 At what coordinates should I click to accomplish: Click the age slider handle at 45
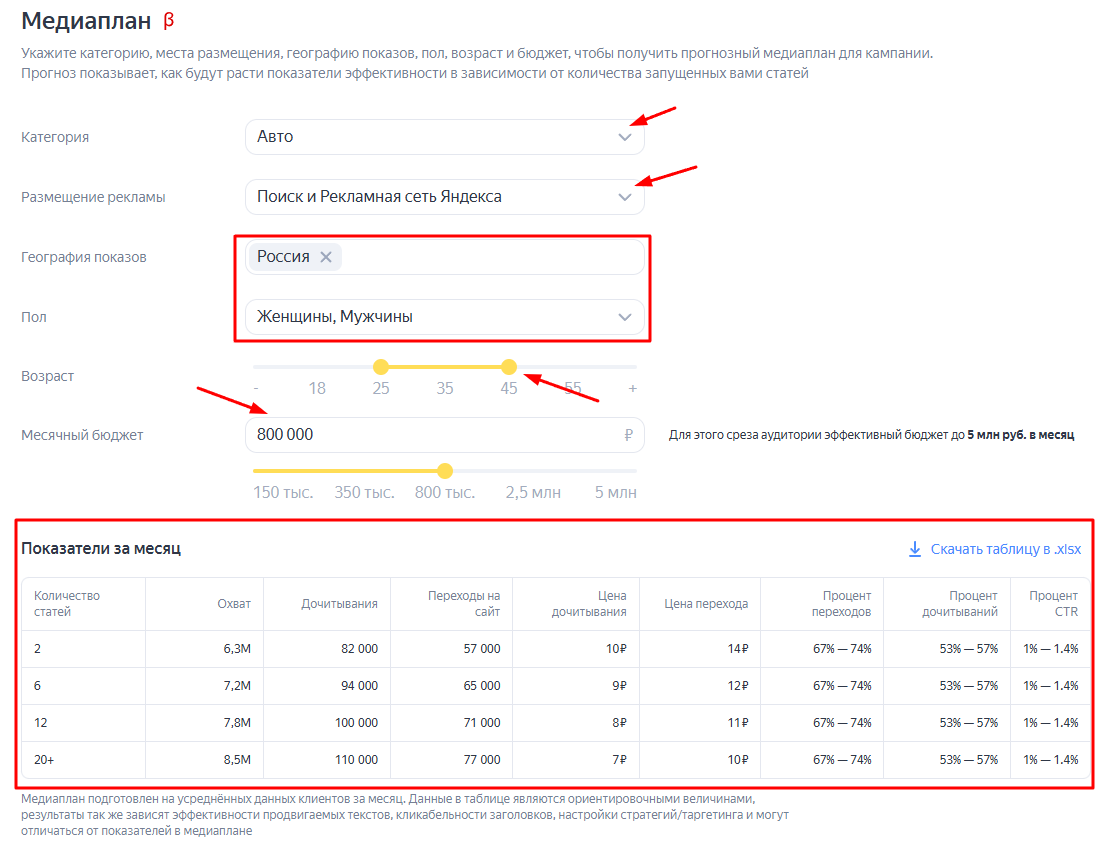[509, 367]
